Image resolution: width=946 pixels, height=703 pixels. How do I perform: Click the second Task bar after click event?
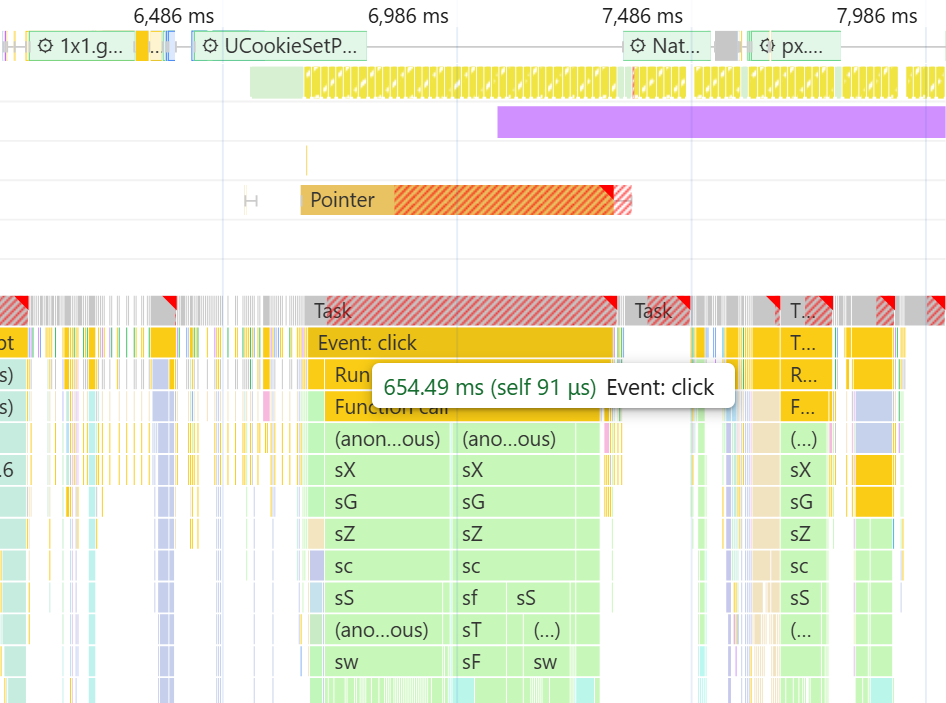click(x=657, y=311)
